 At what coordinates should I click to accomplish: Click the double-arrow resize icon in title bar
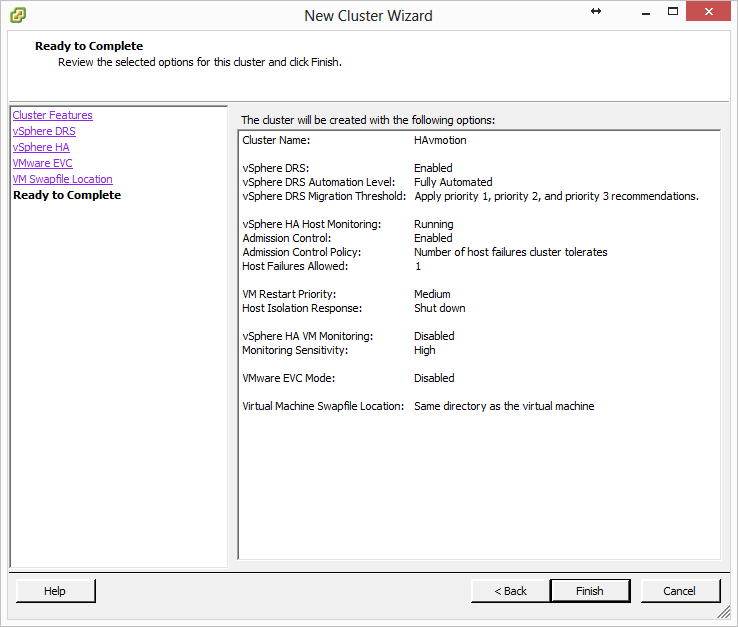(x=596, y=11)
